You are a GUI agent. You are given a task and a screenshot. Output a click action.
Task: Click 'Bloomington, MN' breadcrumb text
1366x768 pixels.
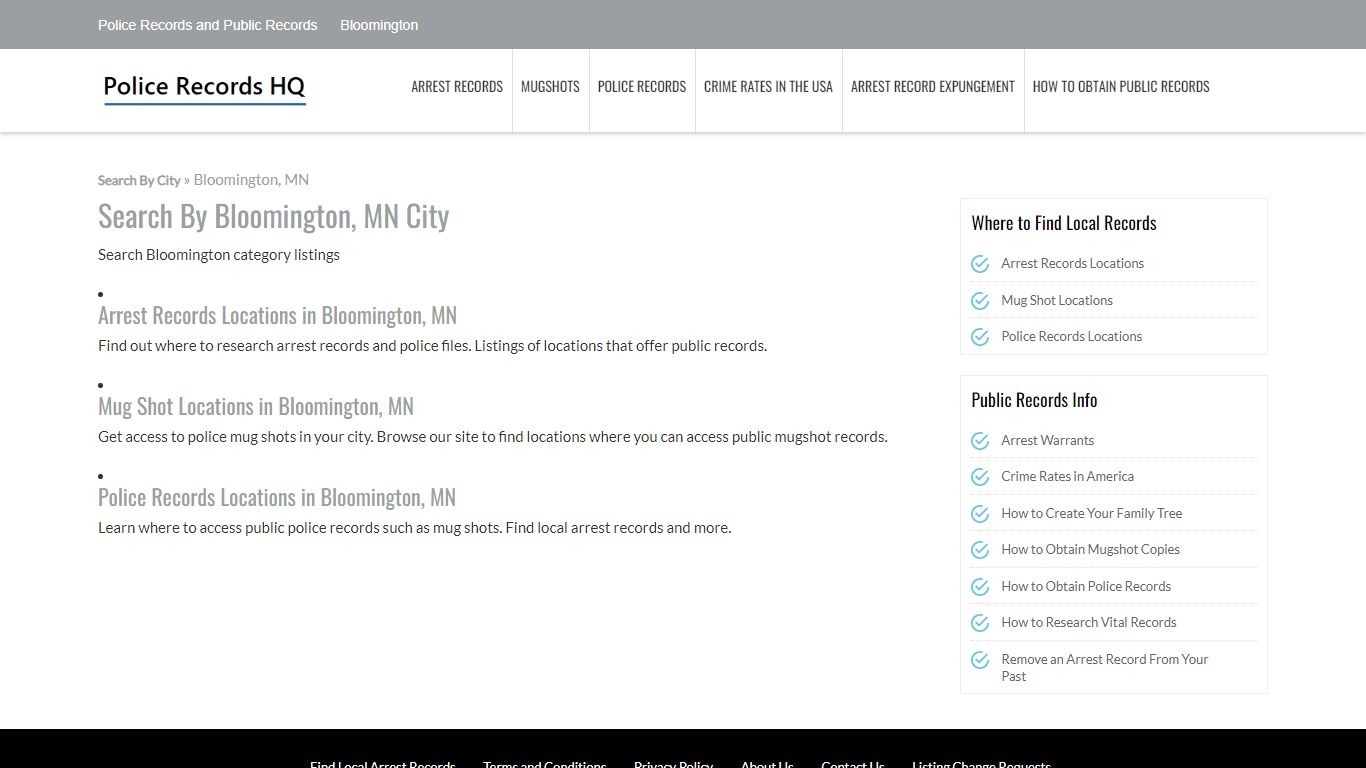click(251, 180)
